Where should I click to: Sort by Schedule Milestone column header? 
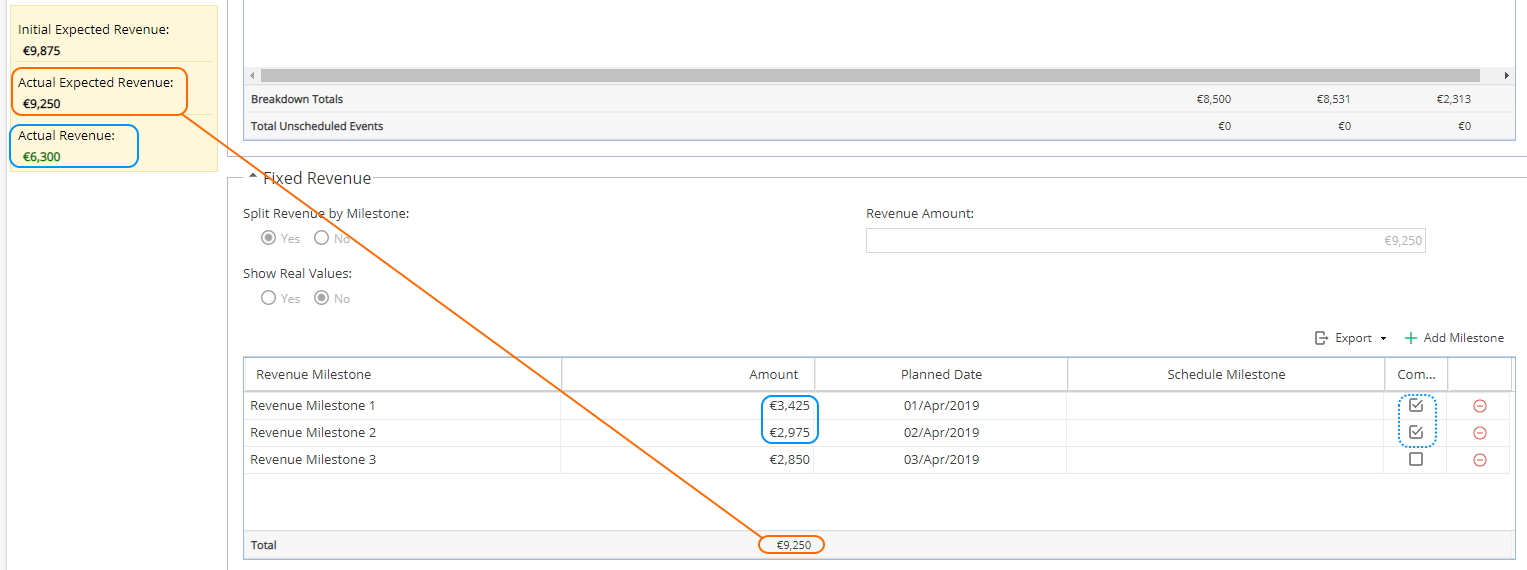click(x=1226, y=374)
